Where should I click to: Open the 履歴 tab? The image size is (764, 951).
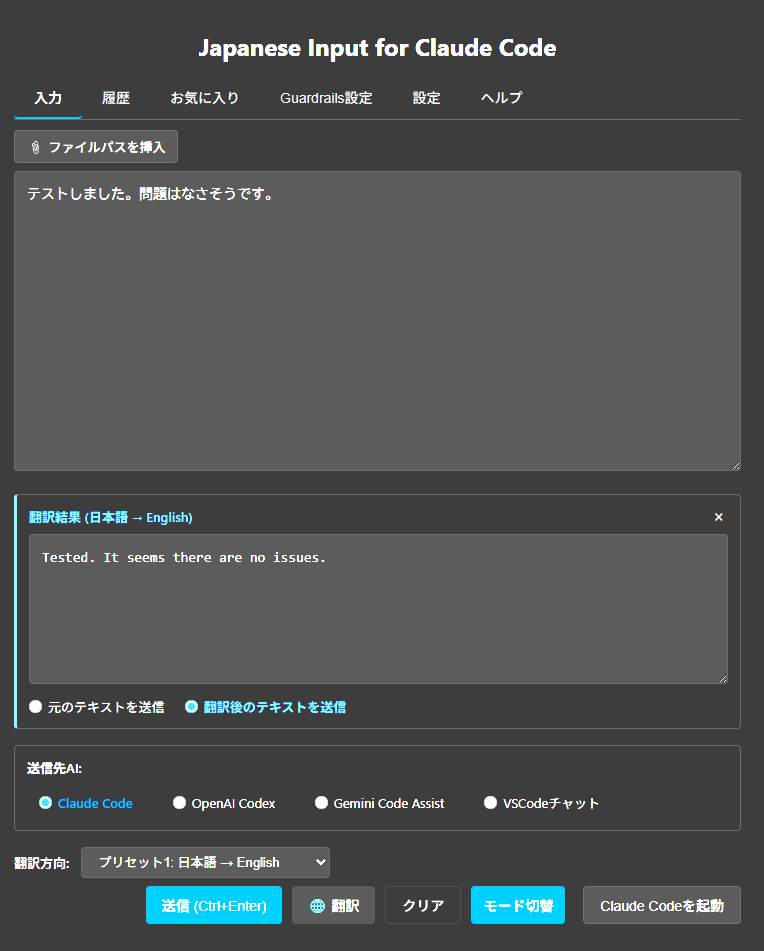[x=116, y=98]
